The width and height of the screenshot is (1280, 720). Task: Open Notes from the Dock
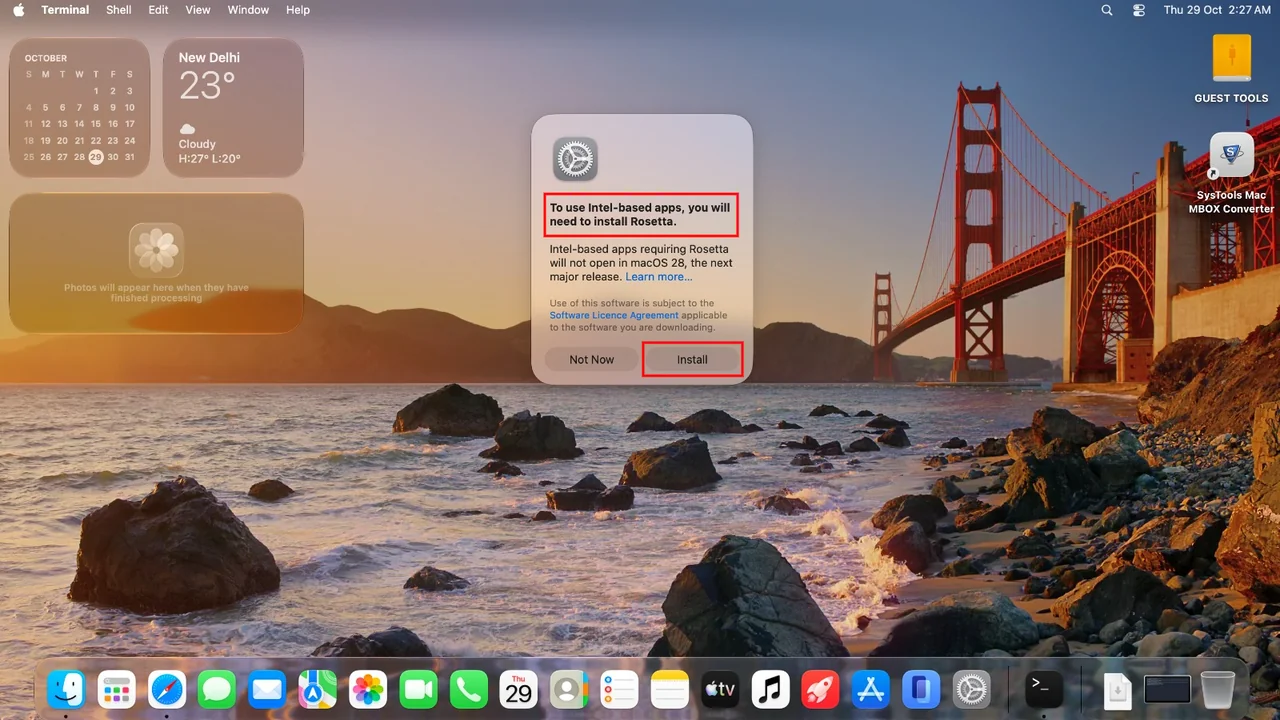coord(670,689)
